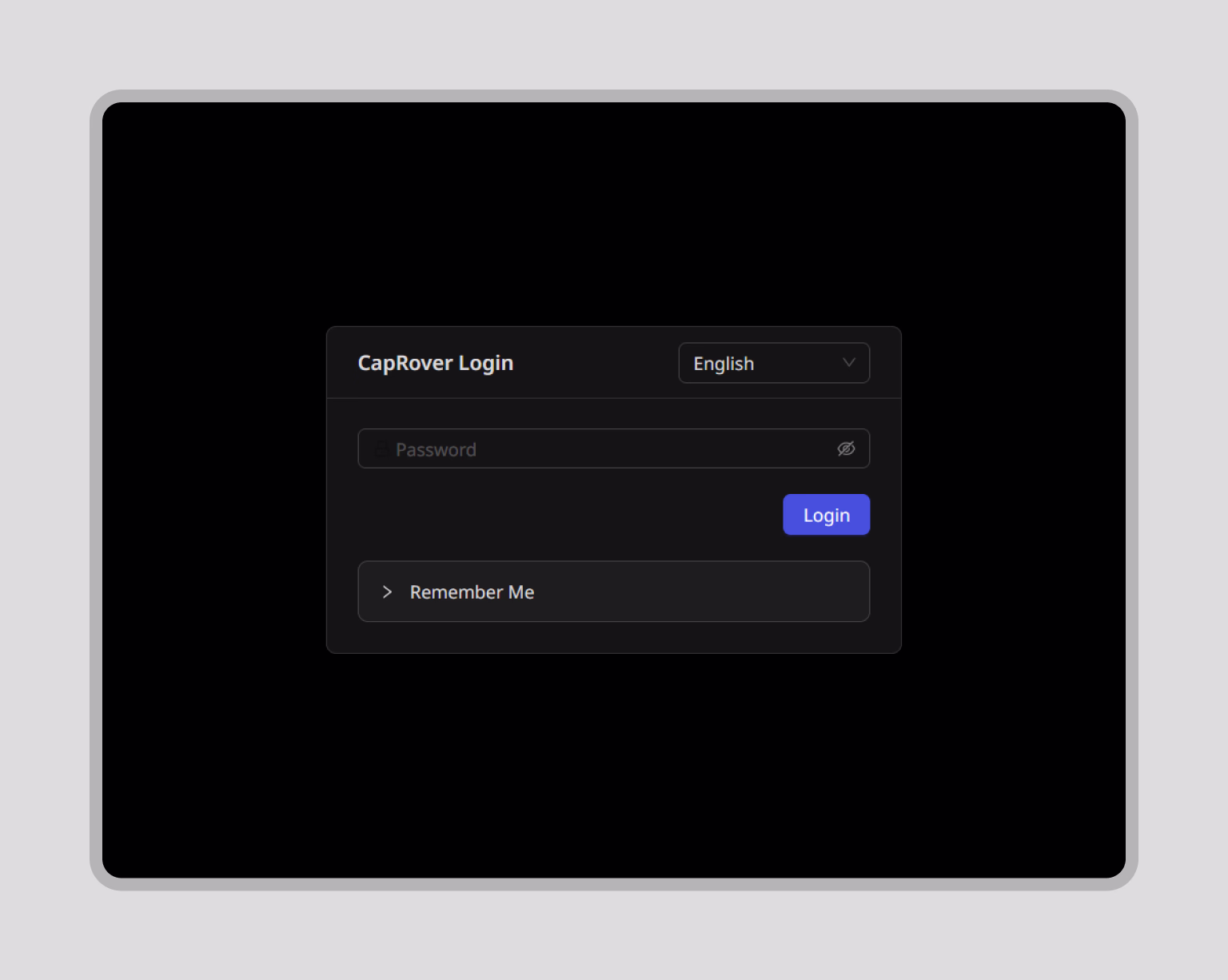Click the Login button
The width and height of the screenshot is (1228, 980).
[x=826, y=515]
